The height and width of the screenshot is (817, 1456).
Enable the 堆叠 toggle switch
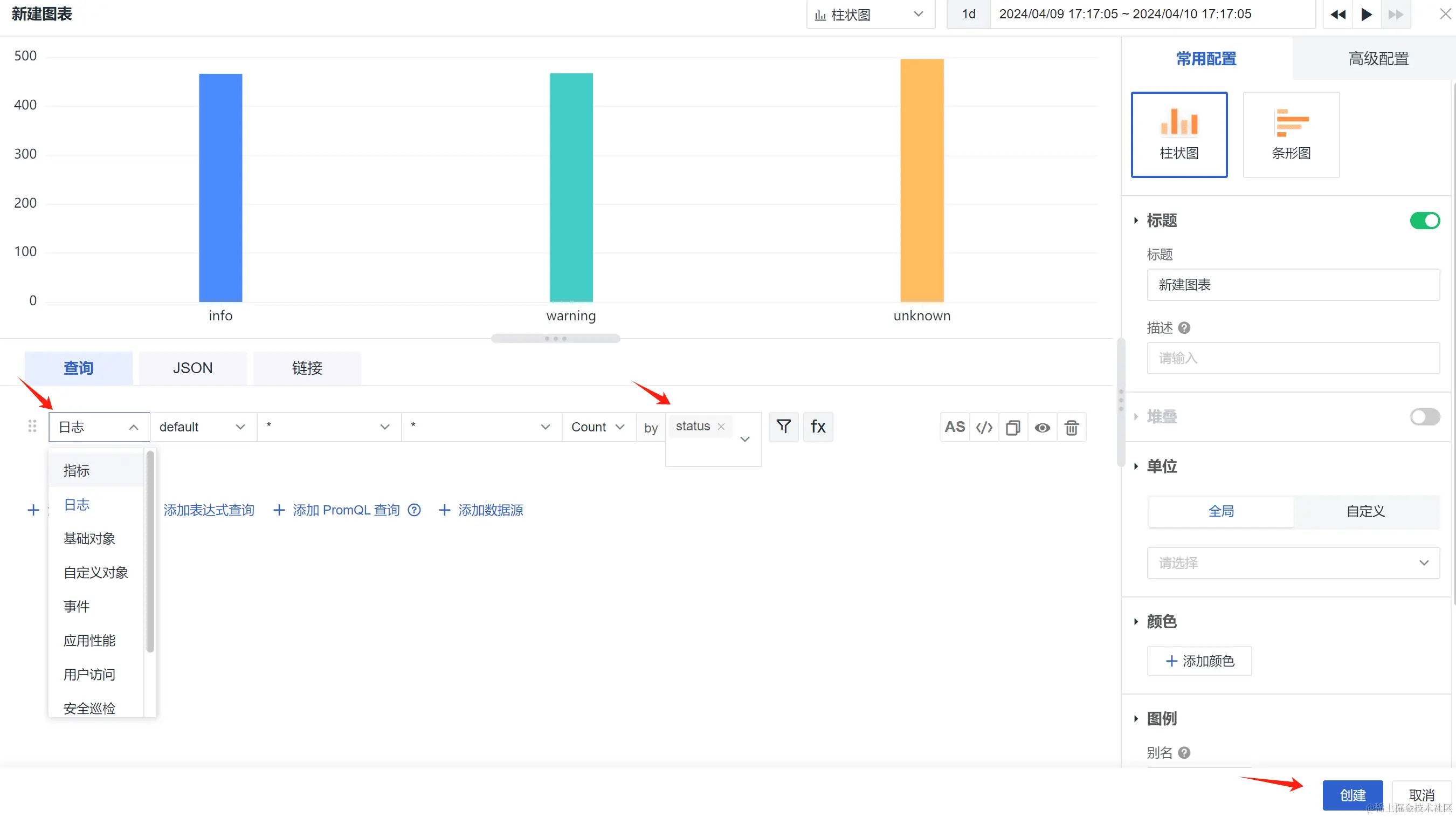tap(1424, 417)
